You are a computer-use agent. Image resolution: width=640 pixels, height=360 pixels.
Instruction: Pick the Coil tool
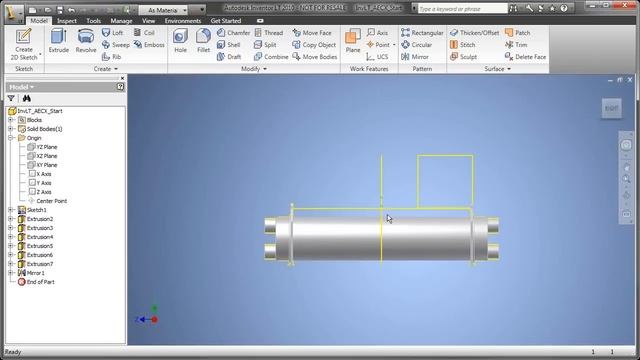tap(144, 33)
